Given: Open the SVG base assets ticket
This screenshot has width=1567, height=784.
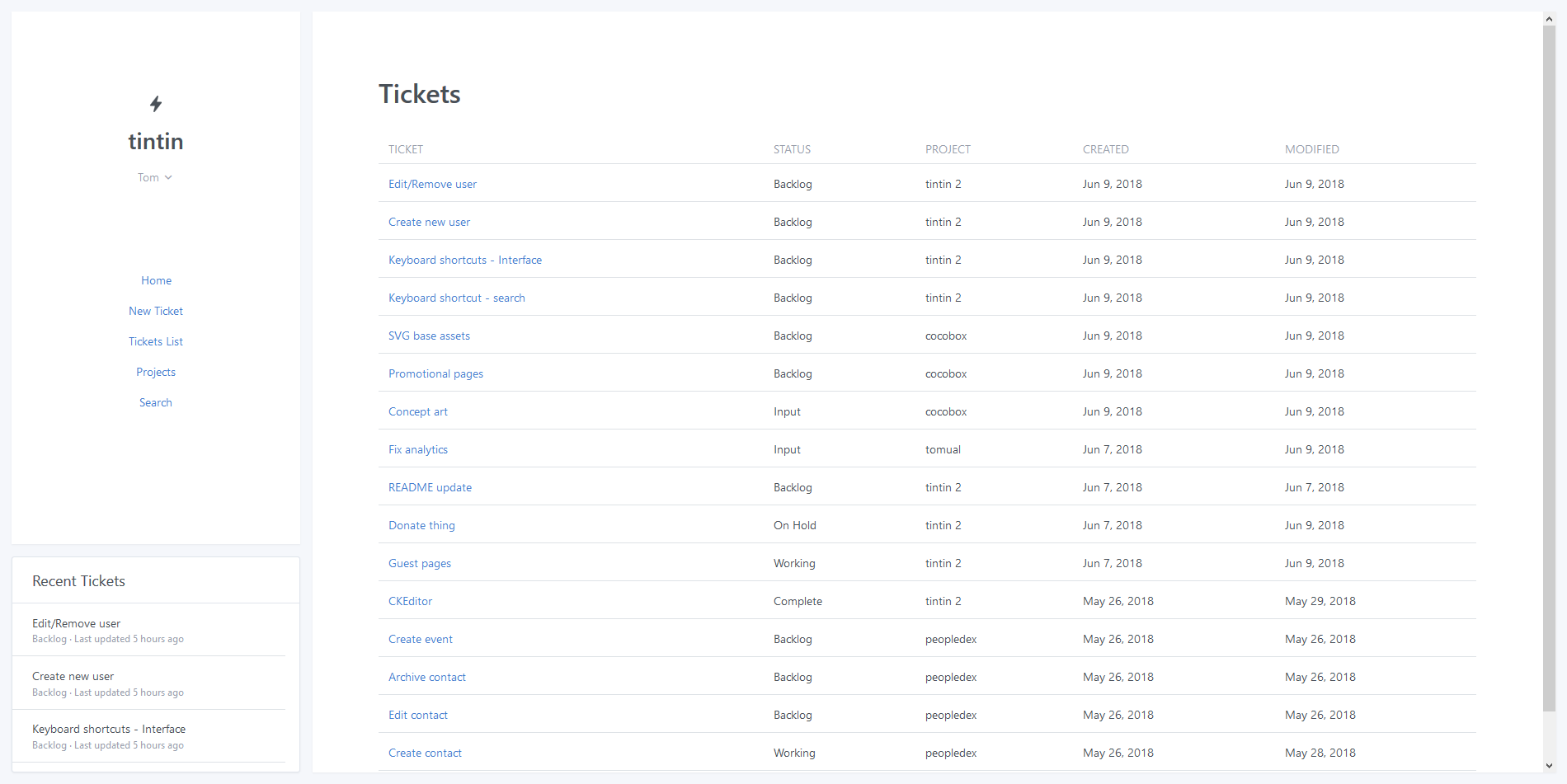Looking at the screenshot, I should pos(429,336).
